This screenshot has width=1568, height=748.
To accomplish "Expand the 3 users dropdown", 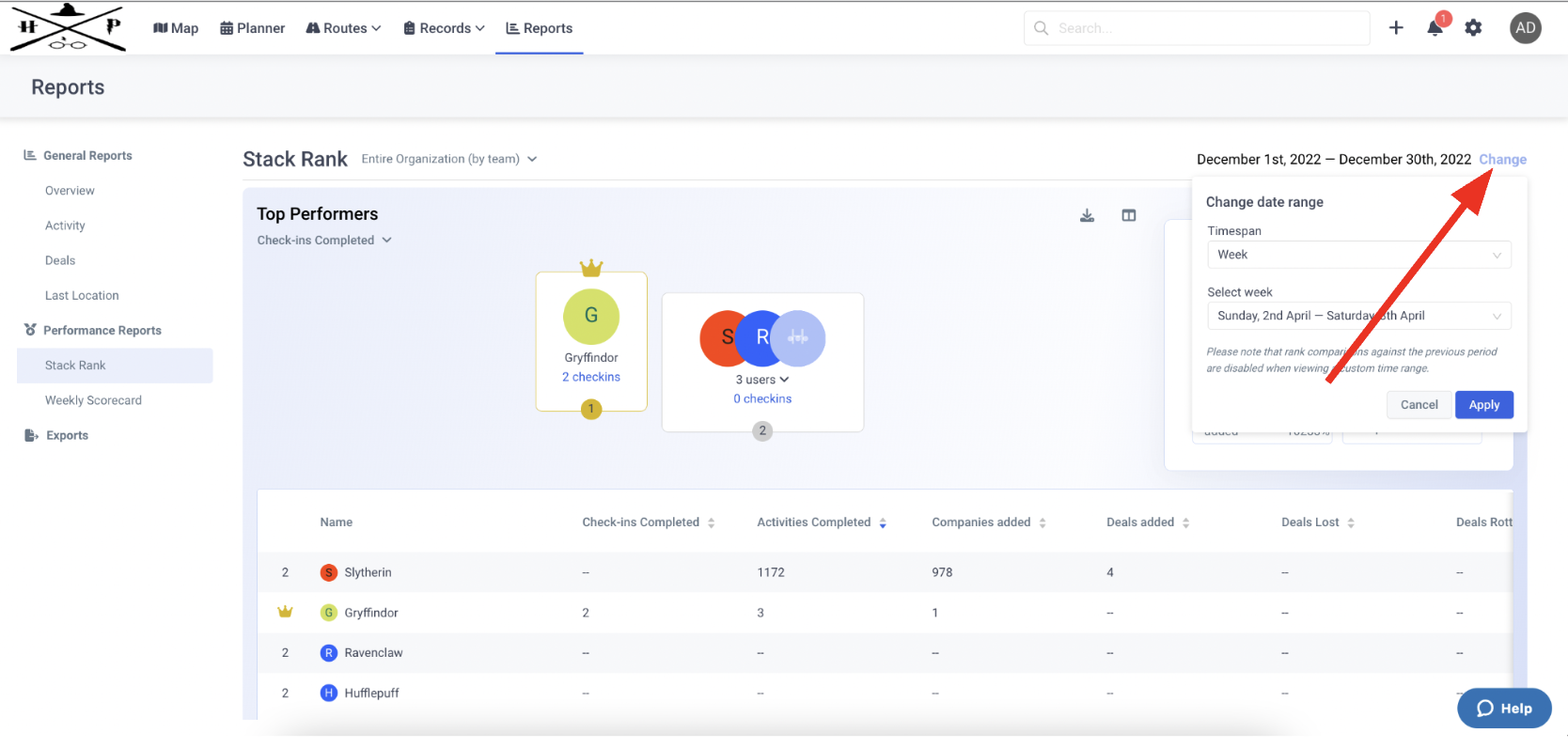I will pyautogui.click(x=762, y=380).
